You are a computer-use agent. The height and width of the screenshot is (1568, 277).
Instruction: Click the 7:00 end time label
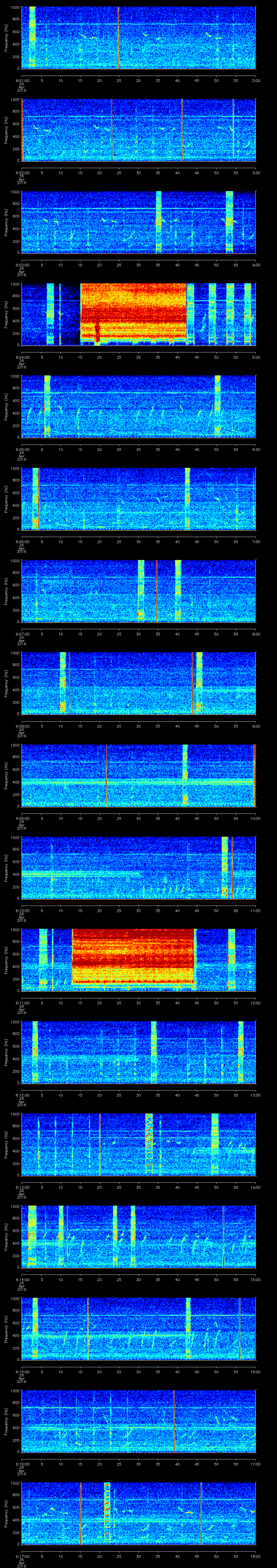tap(256, 542)
